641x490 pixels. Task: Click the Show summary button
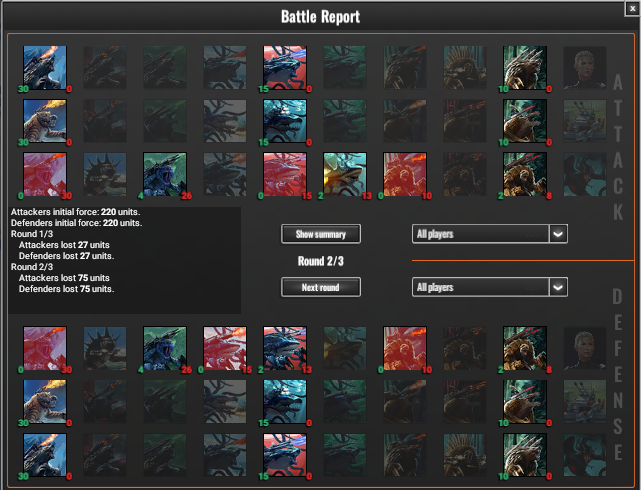[x=321, y=234]
